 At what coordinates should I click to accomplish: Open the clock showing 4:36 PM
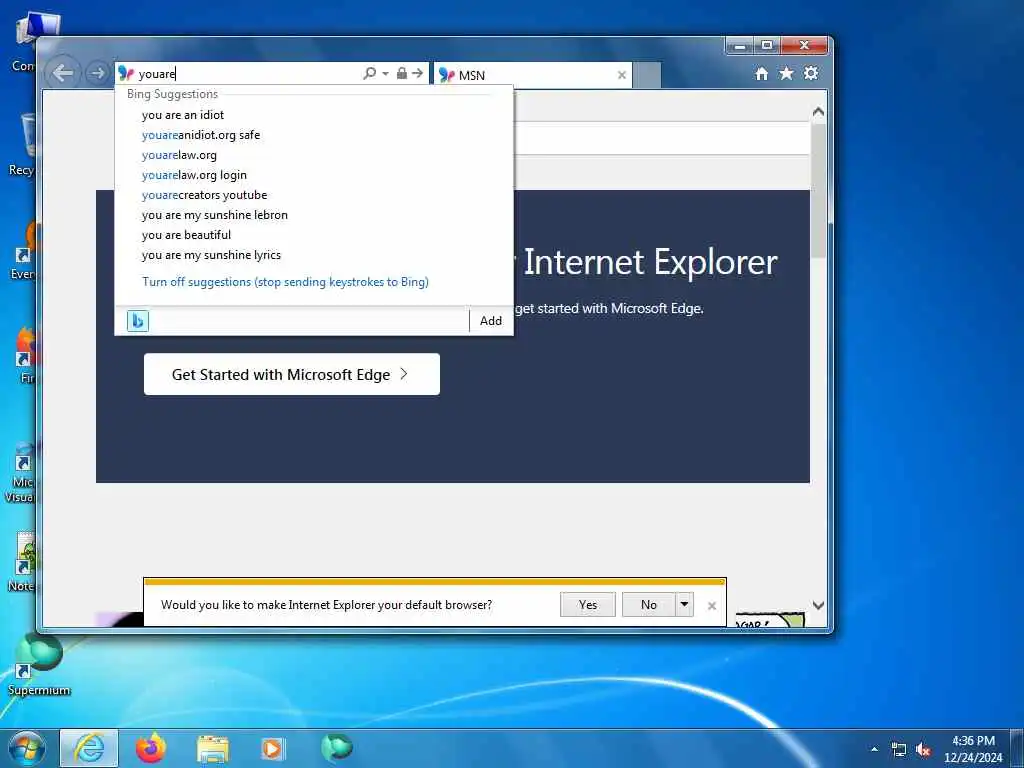click(x=973, y=748)
